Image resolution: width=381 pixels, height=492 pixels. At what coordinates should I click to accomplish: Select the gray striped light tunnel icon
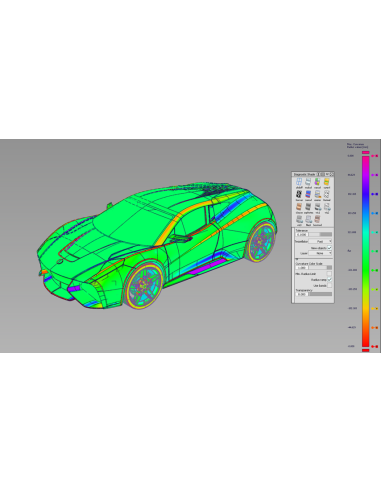click(x=308, y=207)
